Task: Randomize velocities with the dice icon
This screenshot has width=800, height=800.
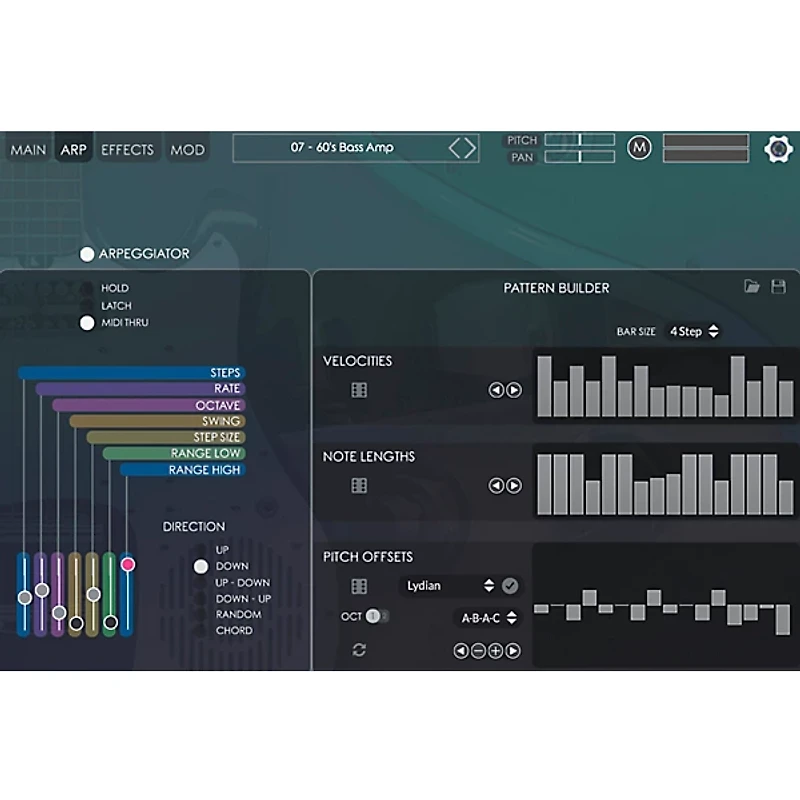Action: [x=359, y=390]
